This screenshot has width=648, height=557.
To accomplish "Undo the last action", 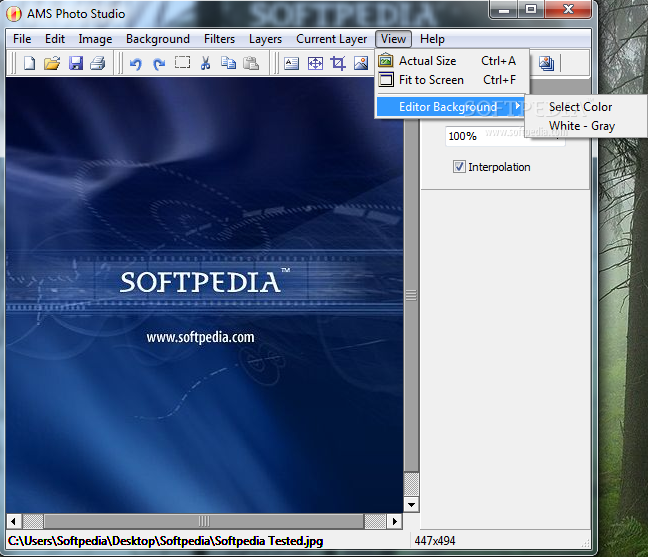I will coord(136,64).
